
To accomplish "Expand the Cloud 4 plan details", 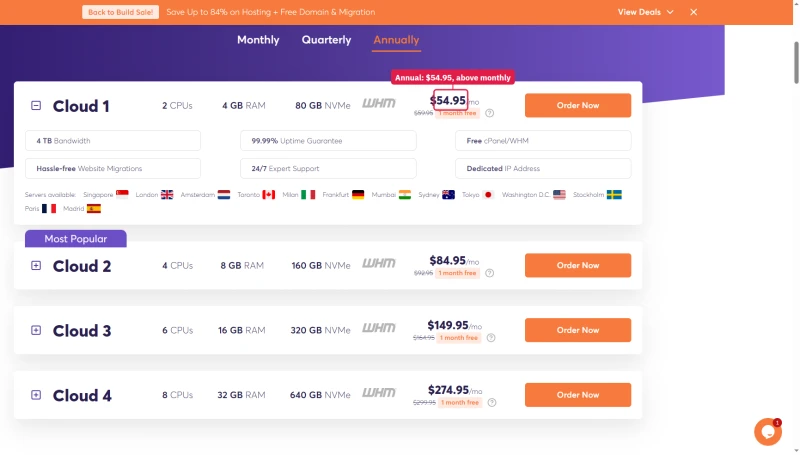I will (x=36, y=395).
